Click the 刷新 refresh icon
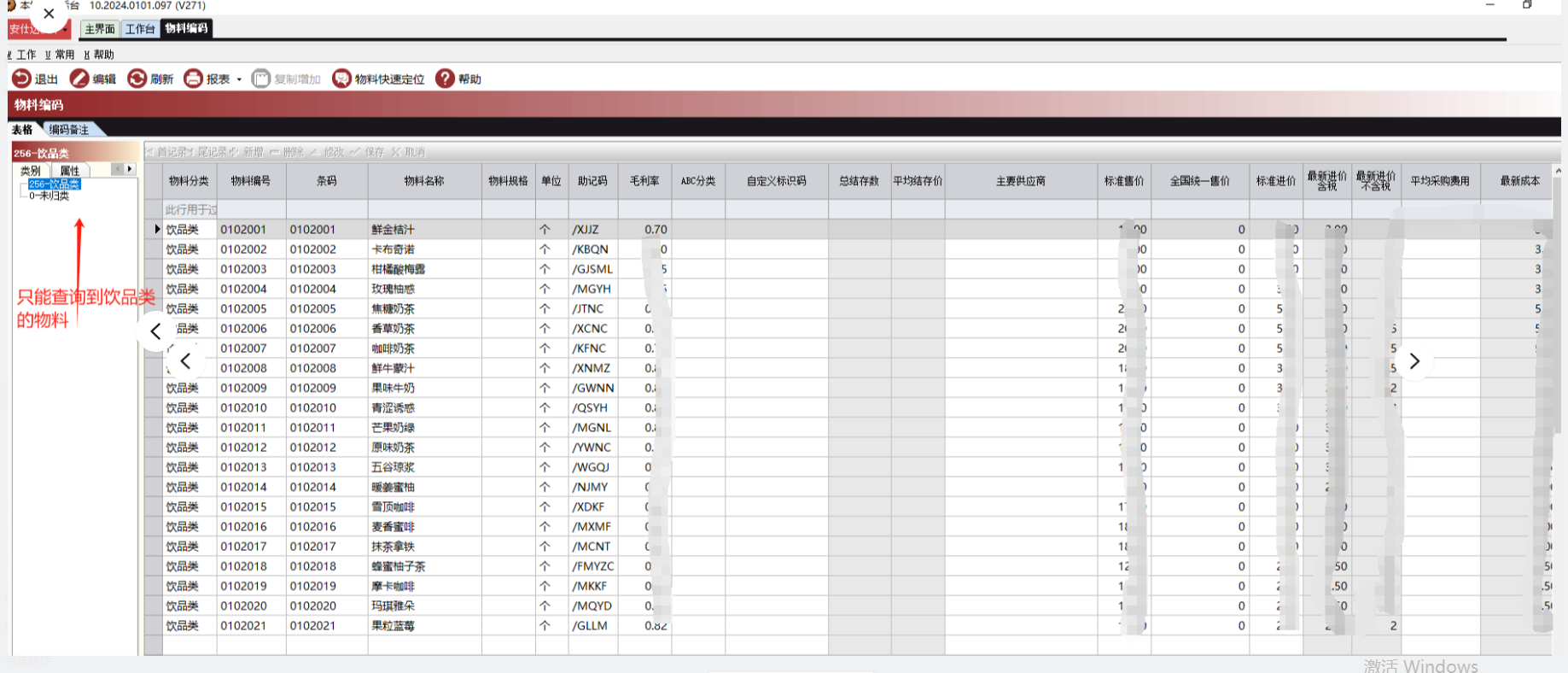The image size is (1568, 673). point(137,79)
